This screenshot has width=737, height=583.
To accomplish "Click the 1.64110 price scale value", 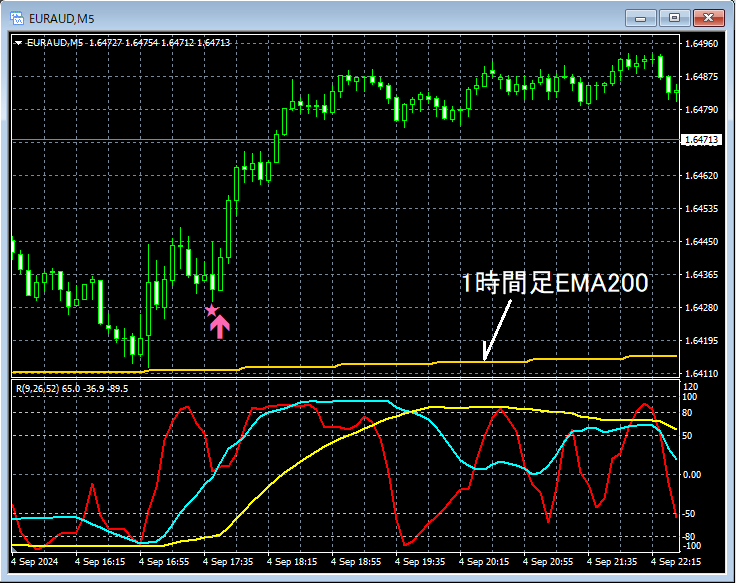I will 701,374.
